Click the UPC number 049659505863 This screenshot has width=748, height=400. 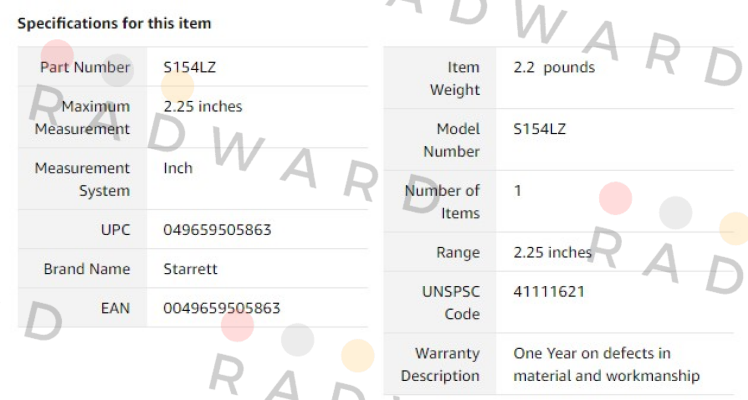coord(217,230)
